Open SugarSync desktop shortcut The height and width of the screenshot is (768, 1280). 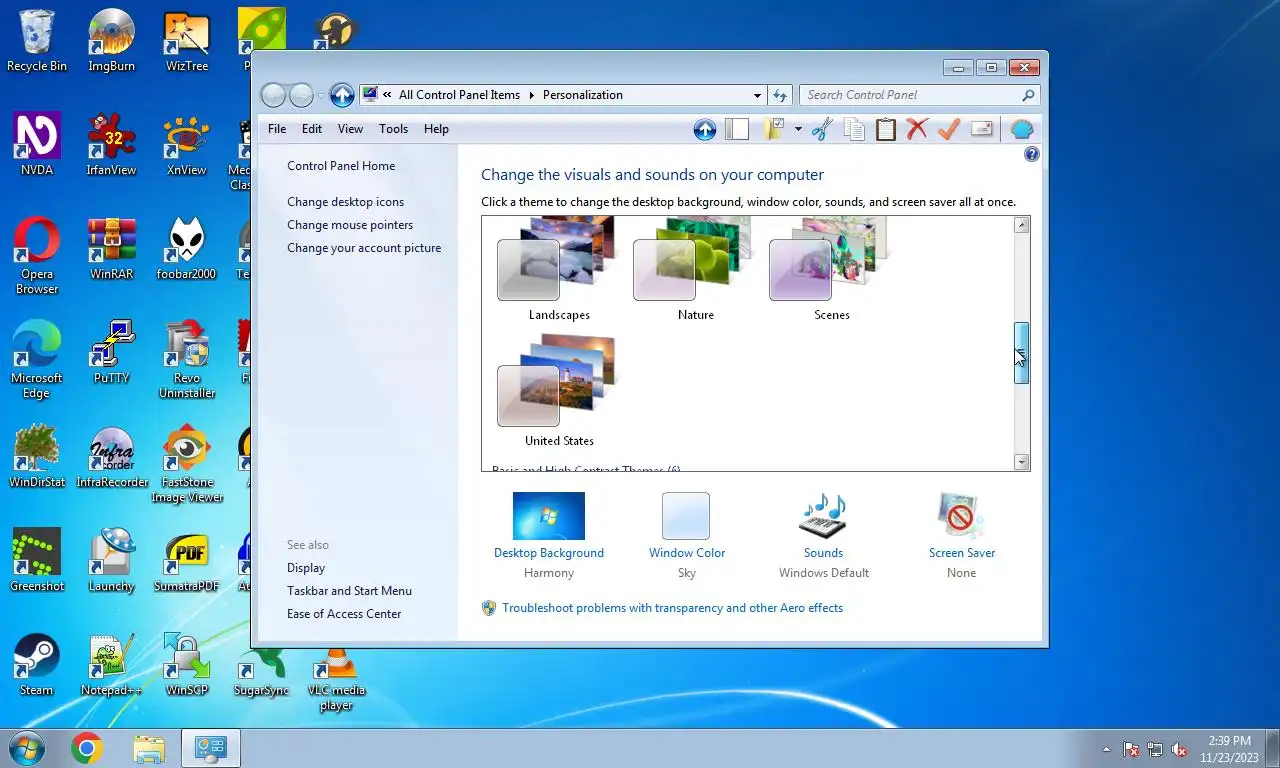(261, 673)
